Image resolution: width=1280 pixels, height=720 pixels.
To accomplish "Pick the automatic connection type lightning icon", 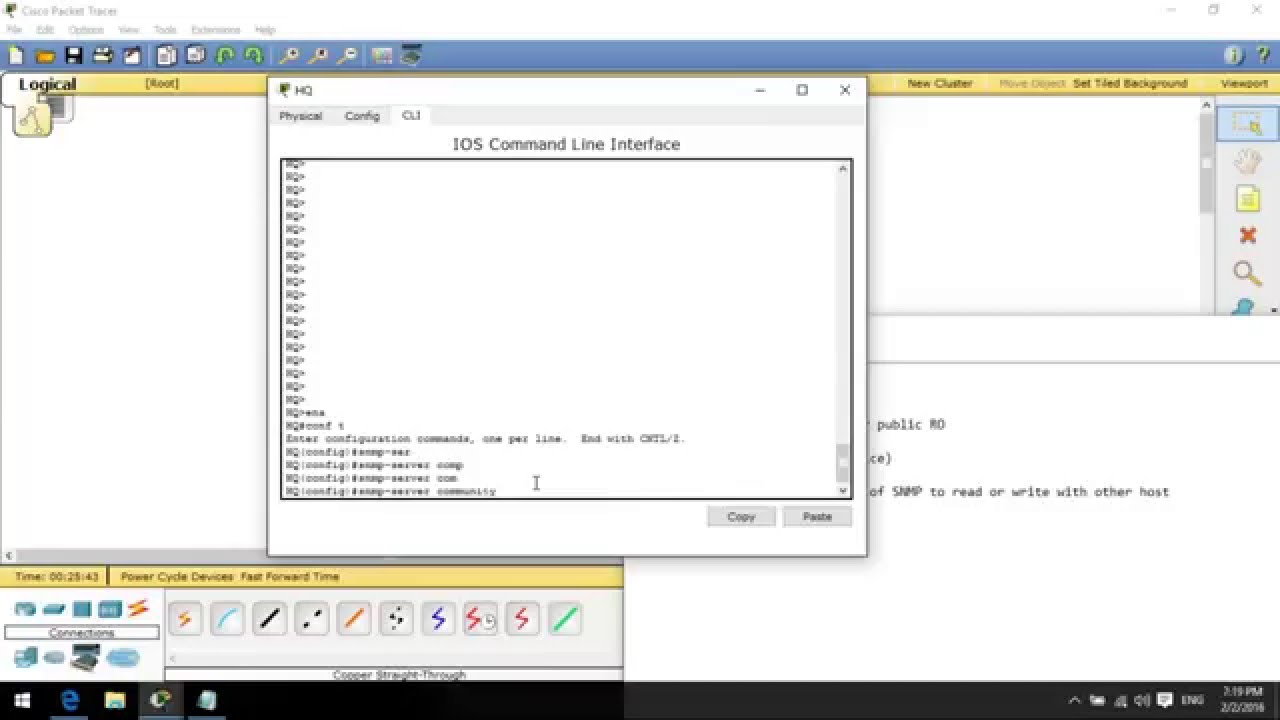I will tap(185, 619).
